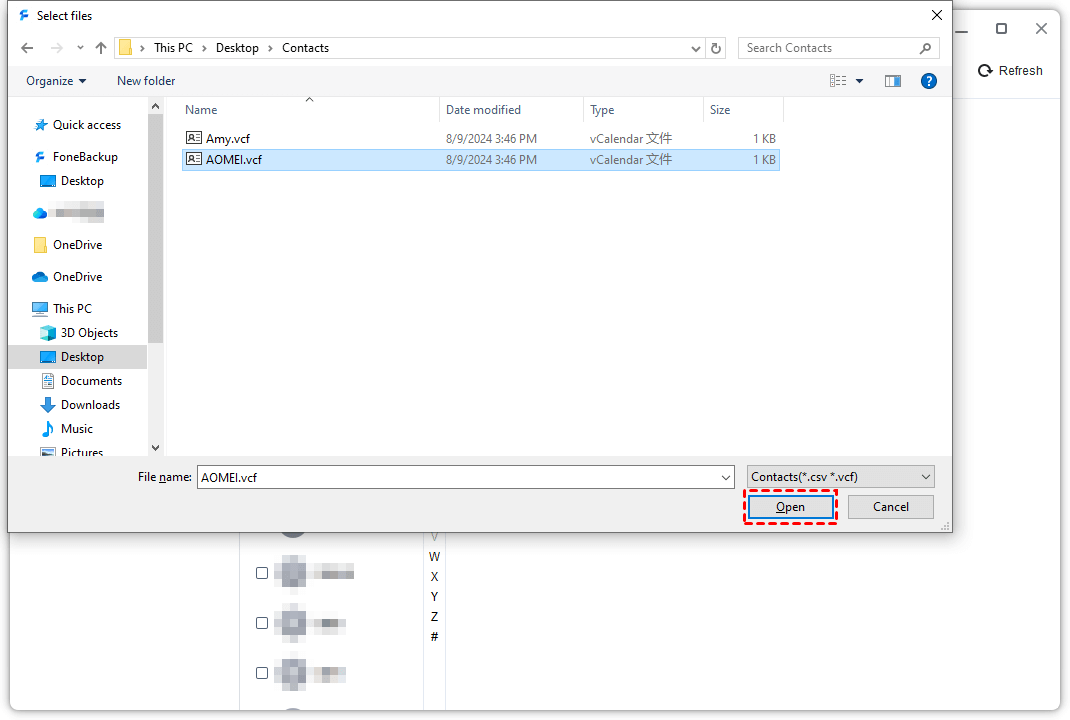Go forward with the right arrow
Image resolution: width=1070 pixels, height=720 pixels.
[57, 48]
